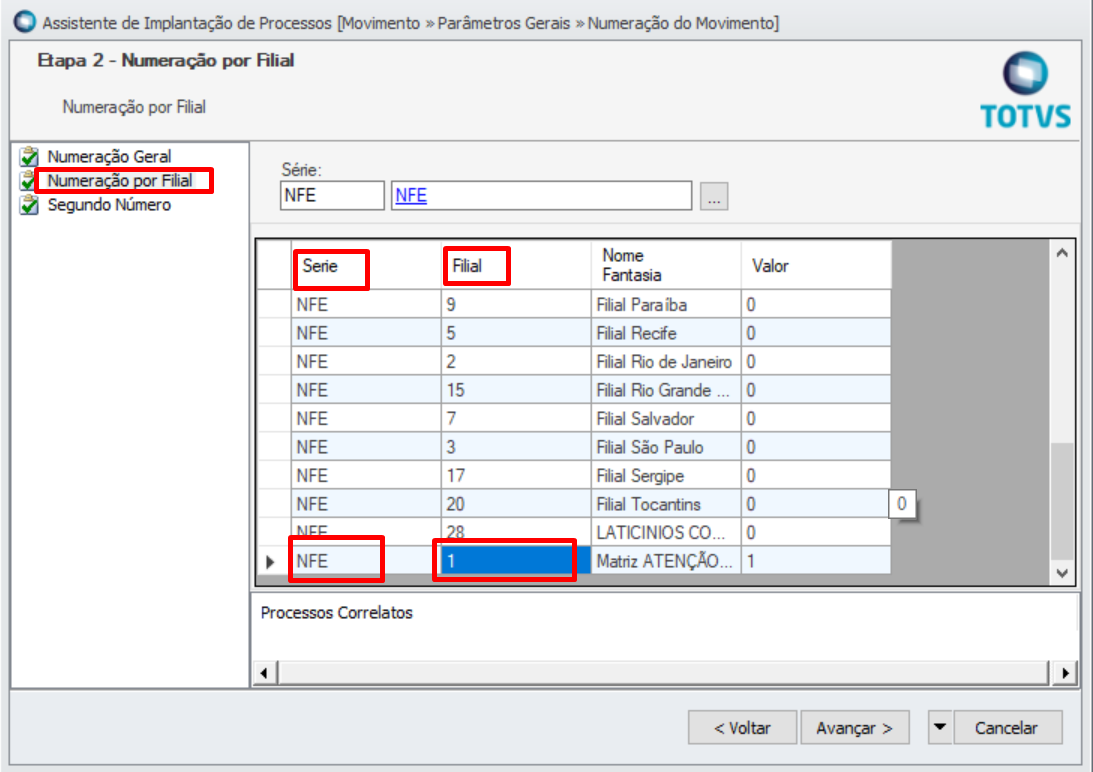Click the Processos Correlatos left scroll arrow
The height and width of the screenshot is (772, 1093).
[264, 673]
